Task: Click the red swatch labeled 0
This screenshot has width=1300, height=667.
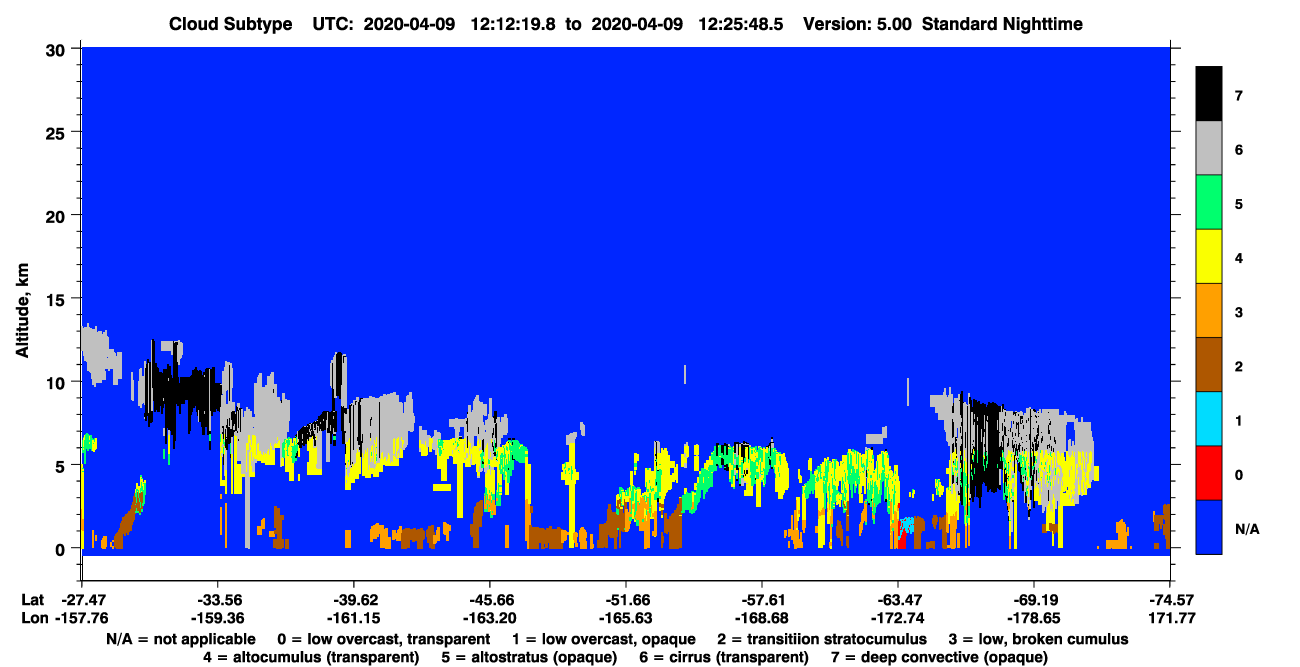Action: [1209, 472]
